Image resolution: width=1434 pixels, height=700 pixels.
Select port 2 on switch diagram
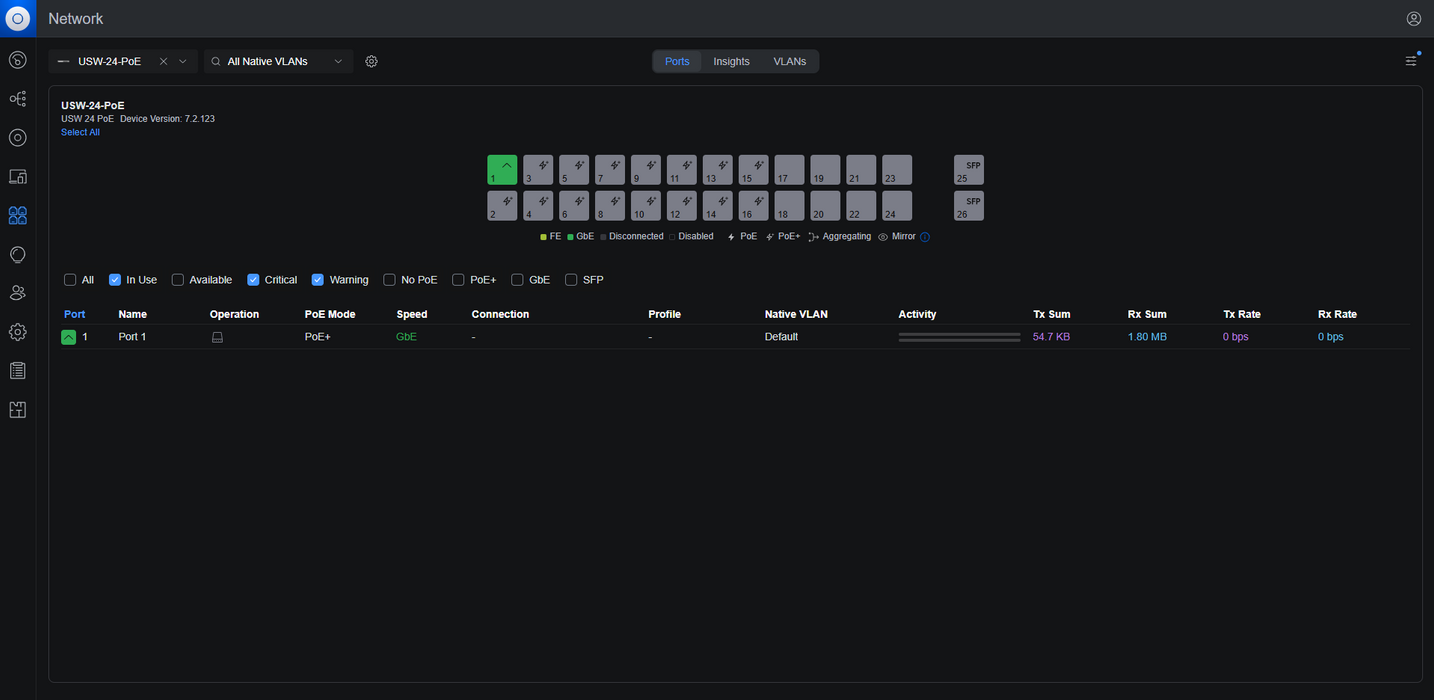point(502,206)
